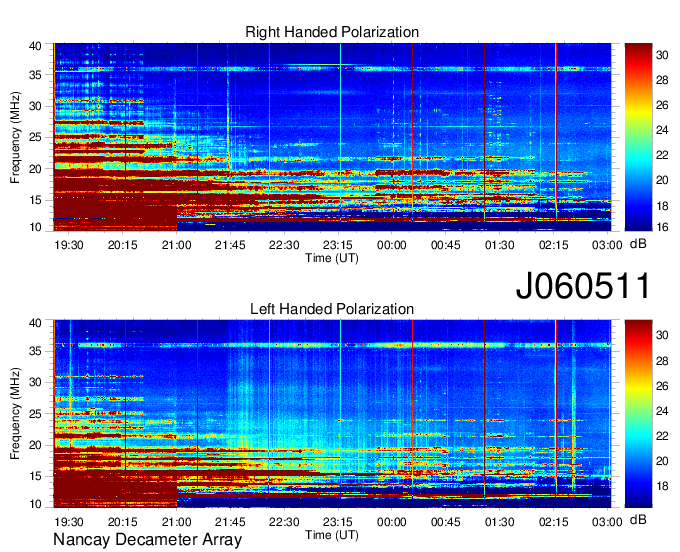Click '10' frequency tick on left-handed plot
Image resolution: width=680 pixels, height=552 pixels.
point(35,504)
